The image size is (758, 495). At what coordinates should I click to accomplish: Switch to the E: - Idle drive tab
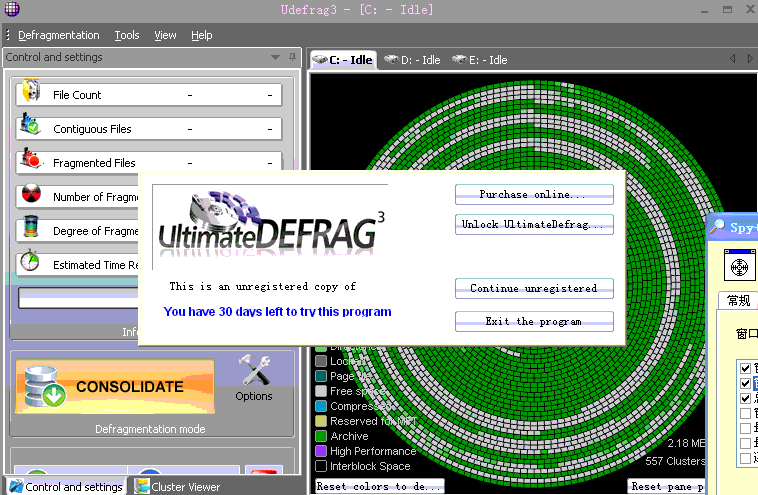[x=480, y=60]
